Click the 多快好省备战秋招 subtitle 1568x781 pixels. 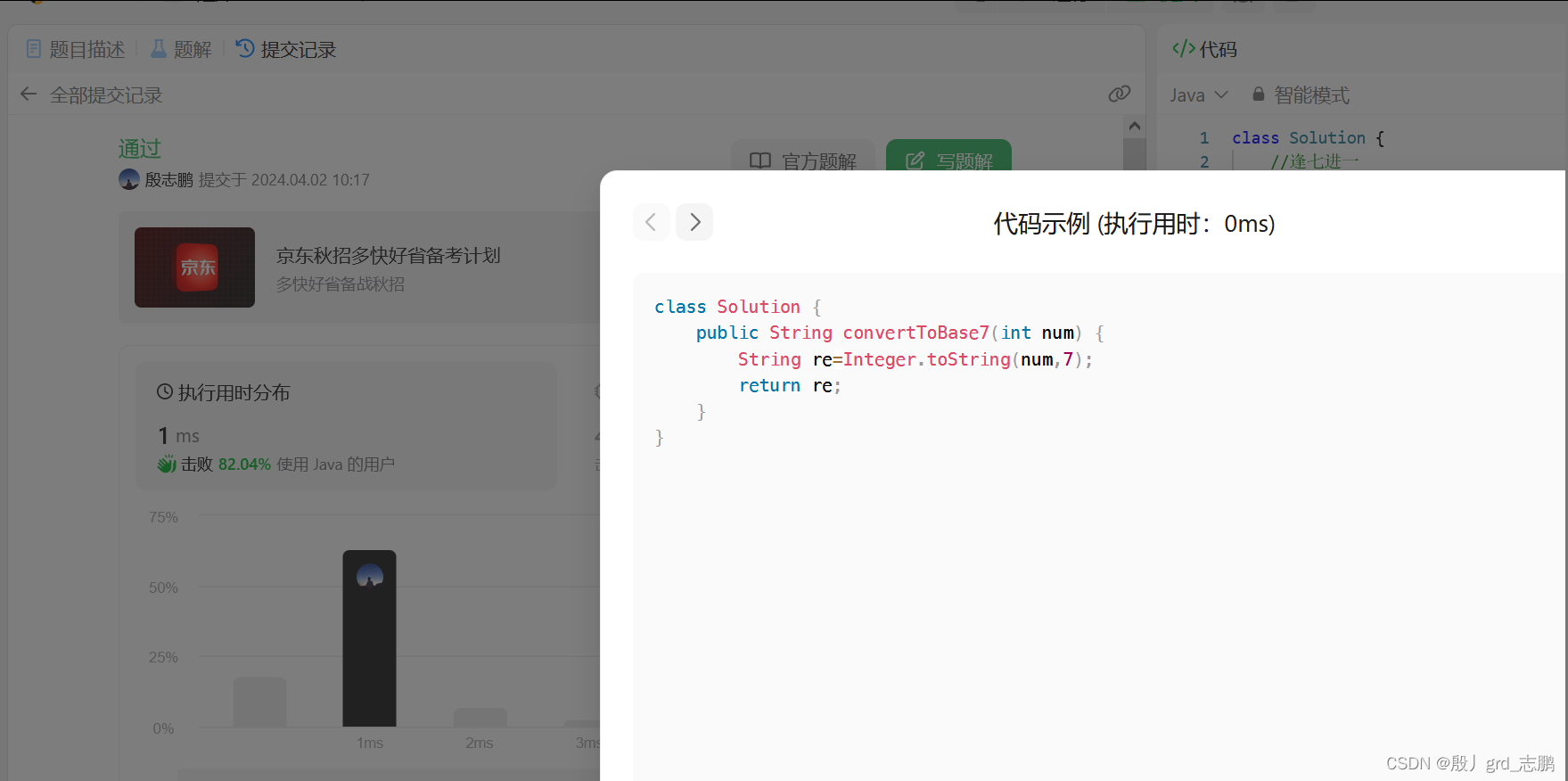tap(340, 284)
